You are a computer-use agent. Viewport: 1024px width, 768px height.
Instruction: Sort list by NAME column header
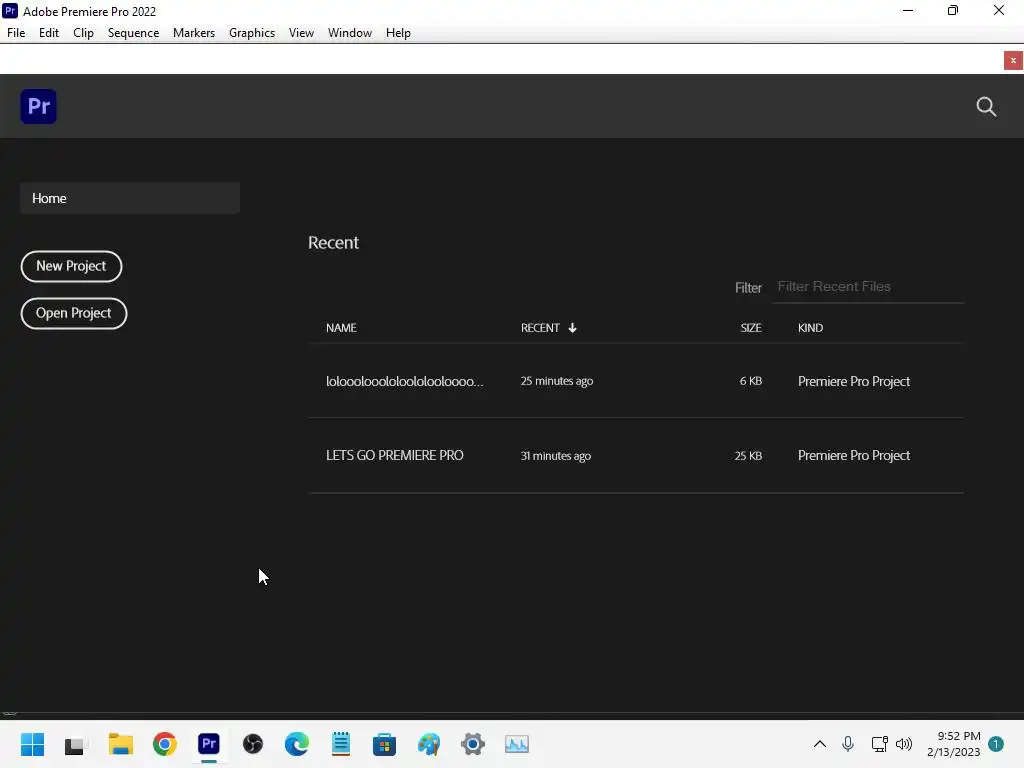[341, 328]
